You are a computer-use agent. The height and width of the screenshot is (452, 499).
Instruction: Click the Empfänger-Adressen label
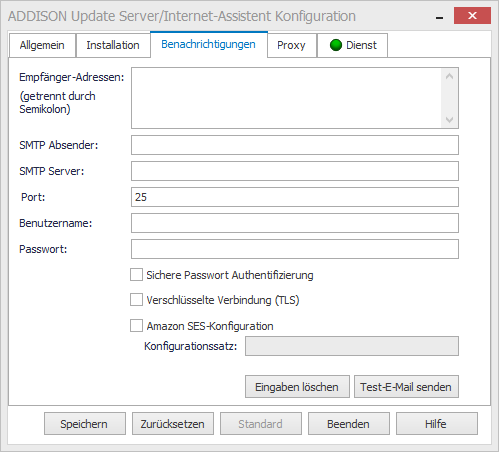tap(72, 77)
